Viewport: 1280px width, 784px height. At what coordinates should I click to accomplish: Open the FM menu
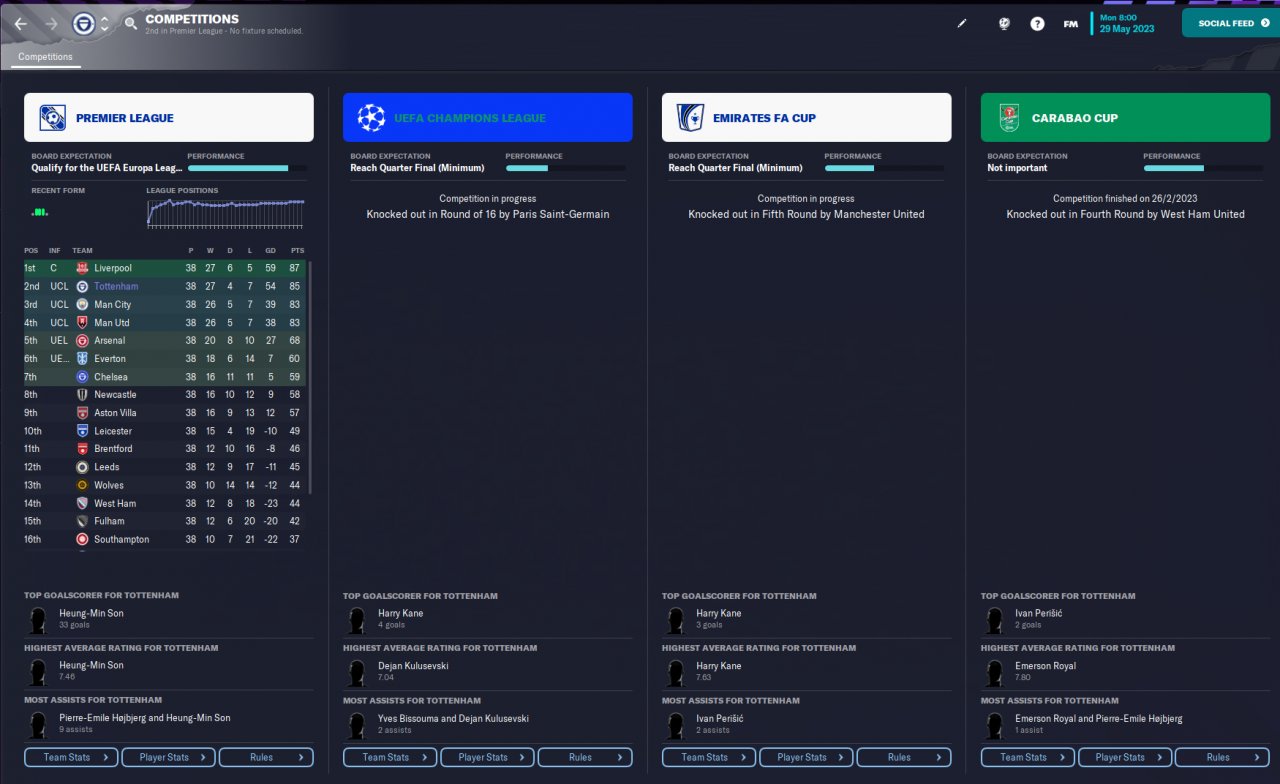pos(1071,23)
